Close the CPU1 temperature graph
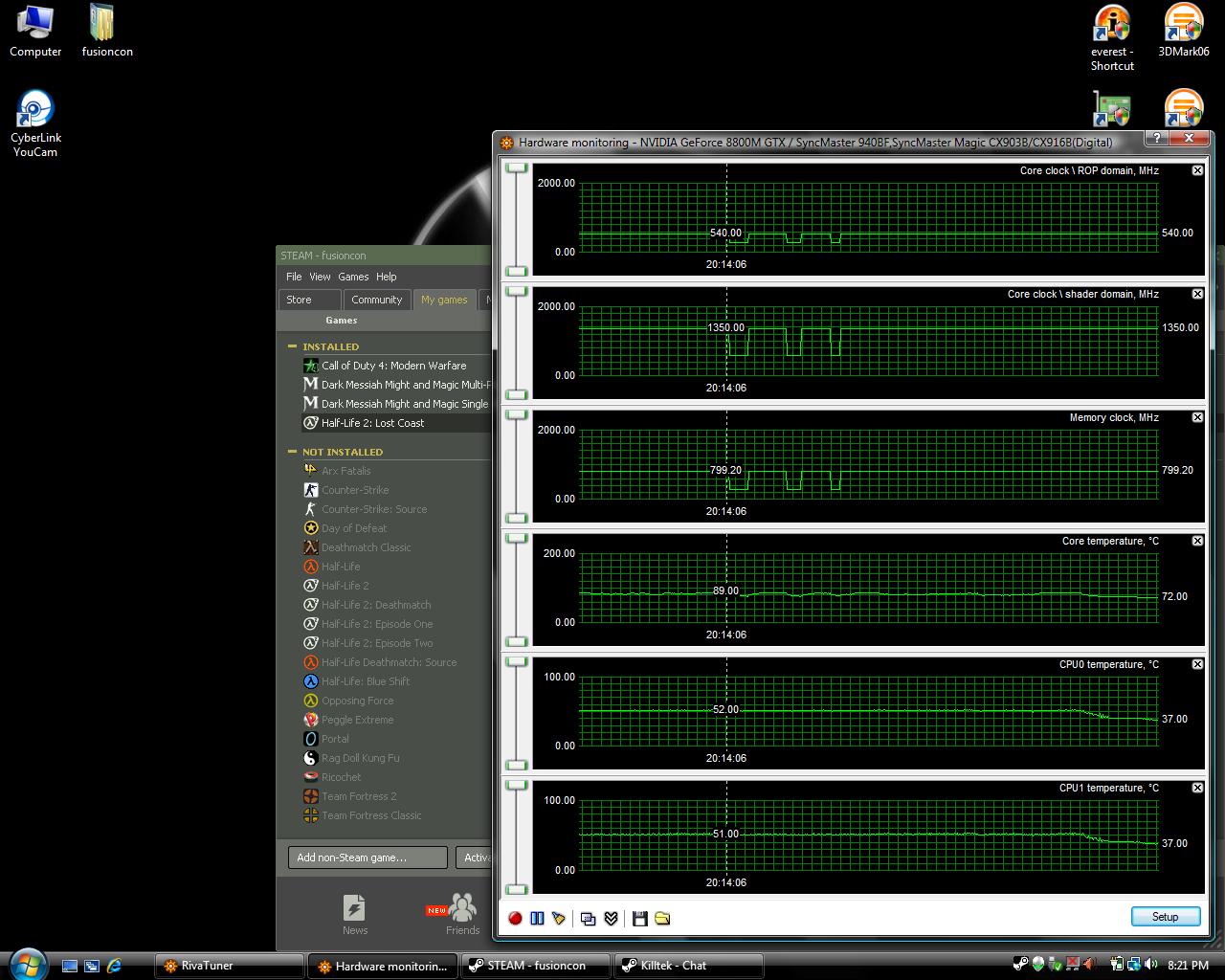 (1197, 788)
